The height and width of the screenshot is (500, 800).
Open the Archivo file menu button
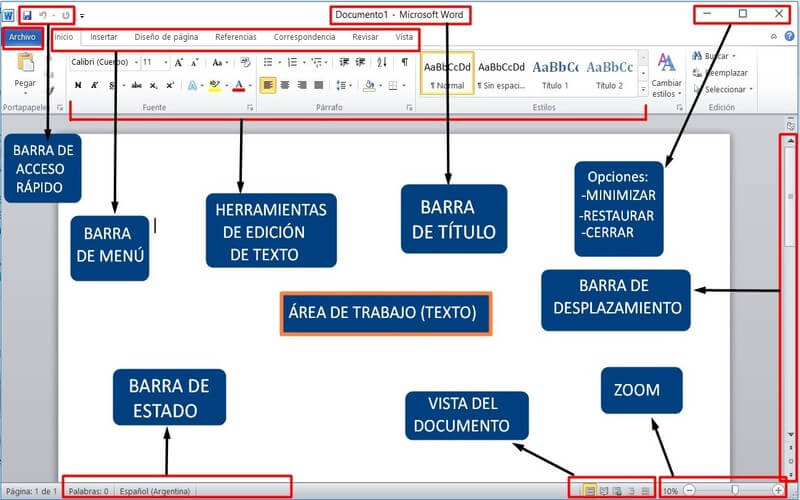tap(22, 37)
